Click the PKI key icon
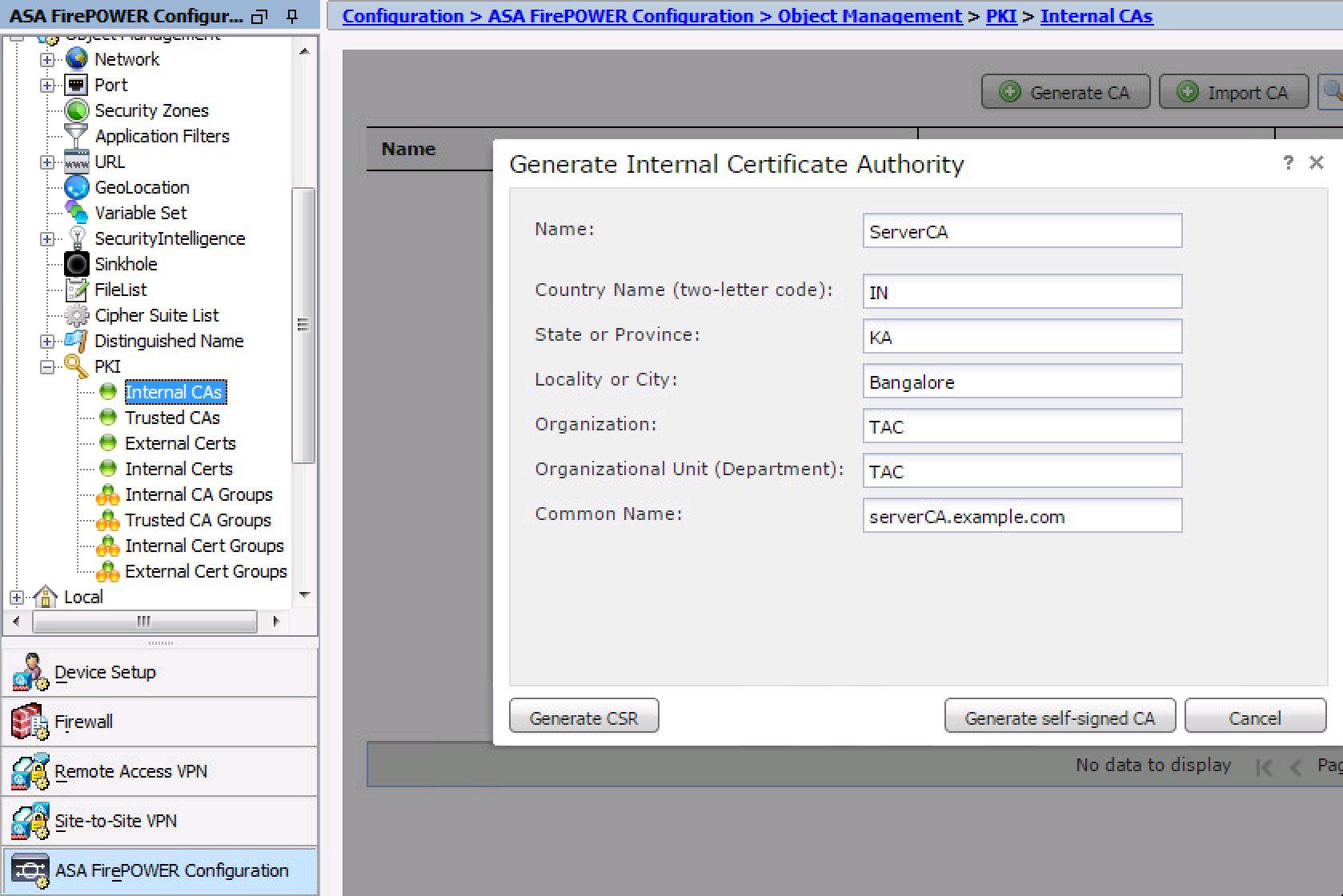The image size is (1343, 896). [x=77, y=366]
